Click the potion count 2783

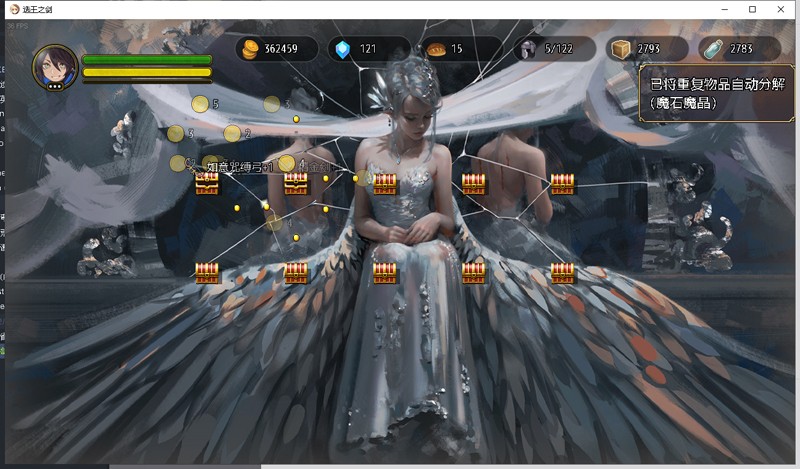(741, 49)
